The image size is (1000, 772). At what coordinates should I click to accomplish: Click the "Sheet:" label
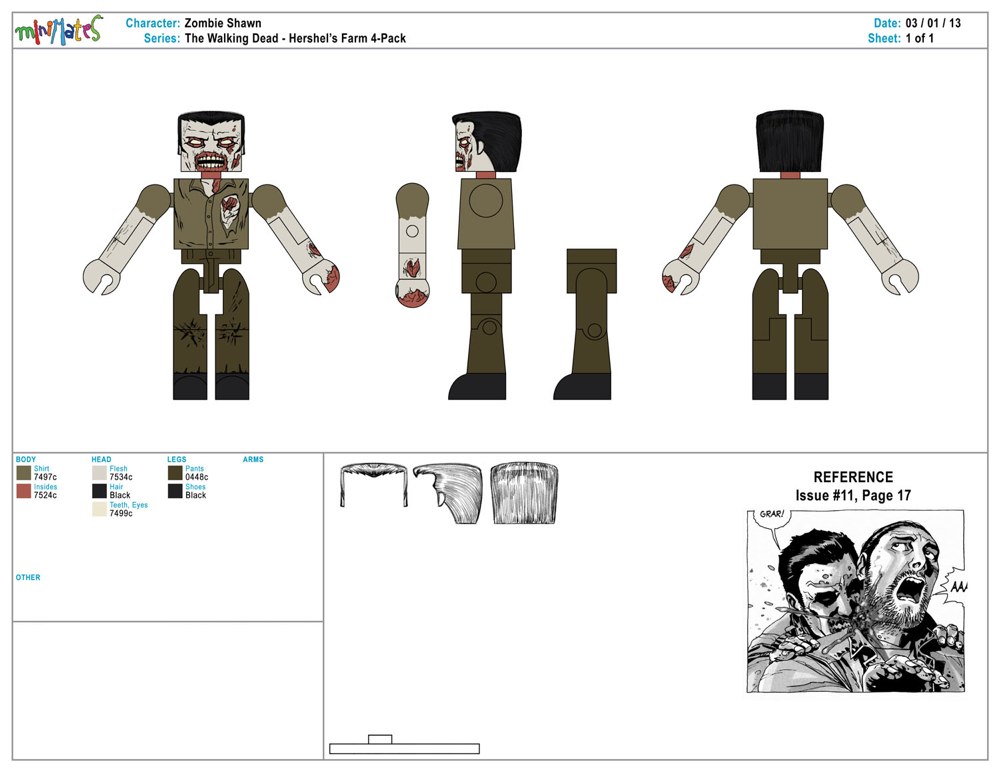[885, 38]
